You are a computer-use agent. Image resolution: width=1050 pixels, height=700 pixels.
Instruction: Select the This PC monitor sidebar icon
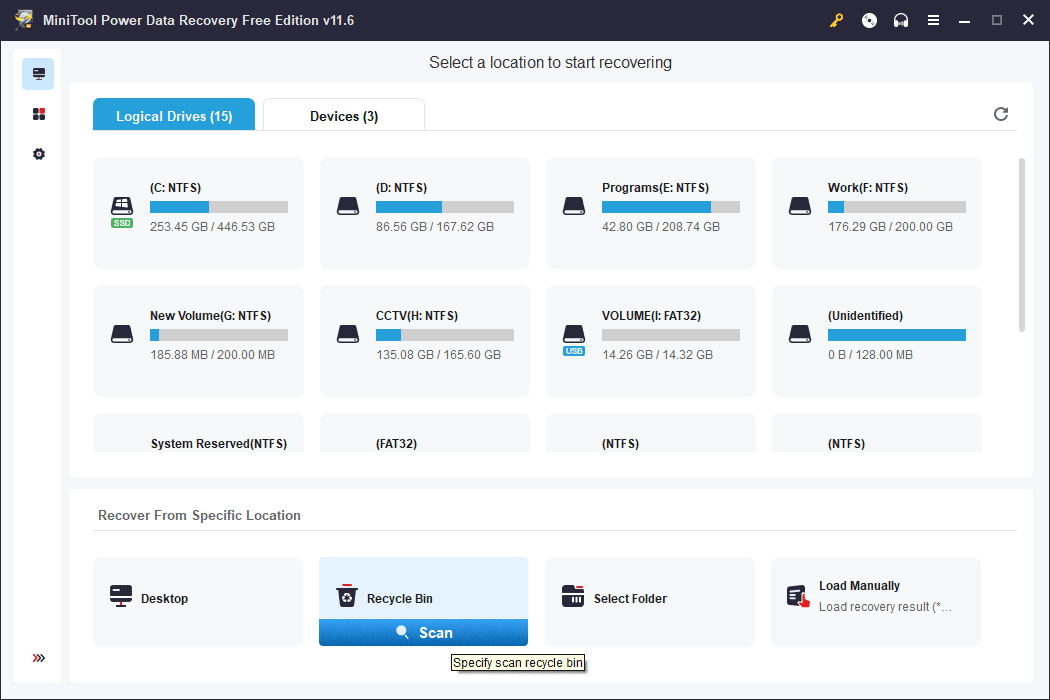pyautogui.click(x=38, y=74)
